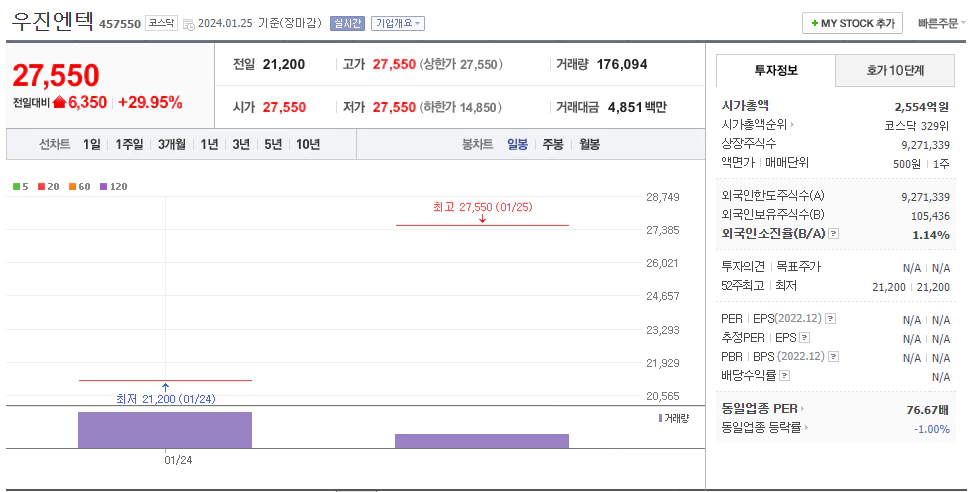The height and width of the screenshot is (492, 968).
Task: Open the 기업개요 dropdown
Action: 398,23
